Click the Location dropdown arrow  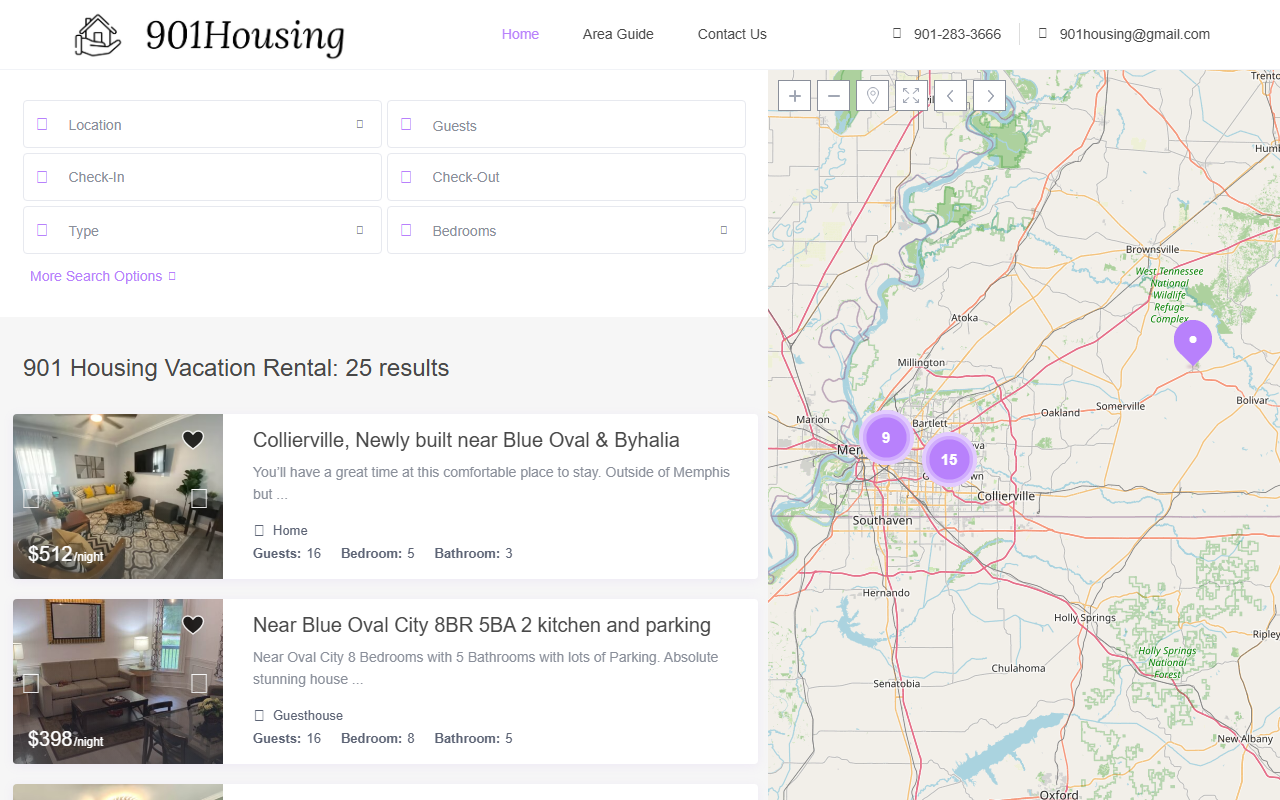(x=360, y=124)
